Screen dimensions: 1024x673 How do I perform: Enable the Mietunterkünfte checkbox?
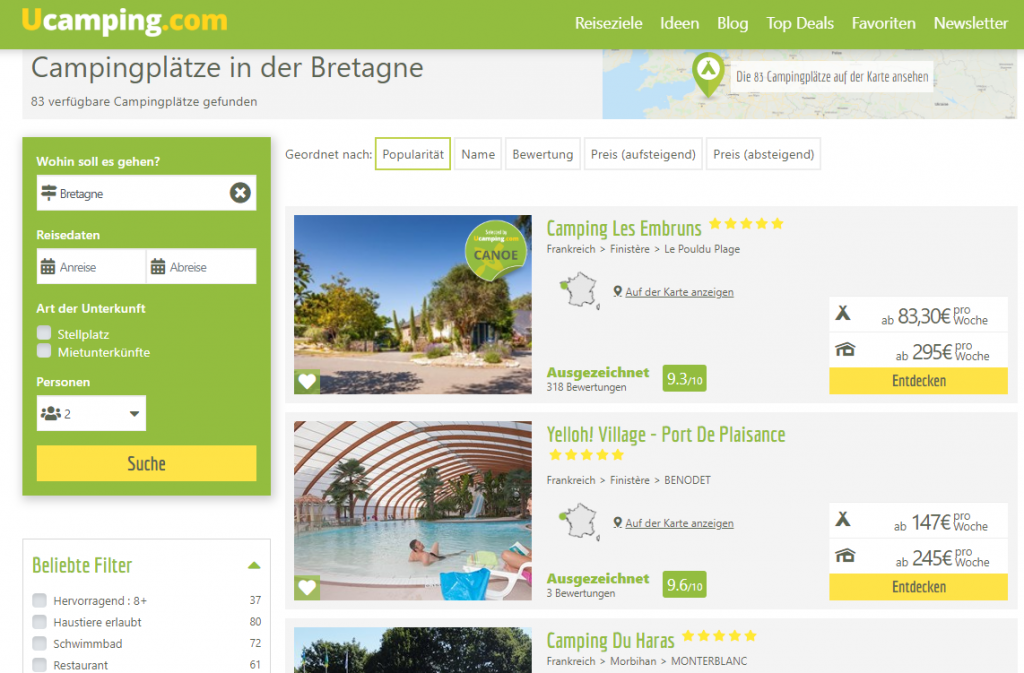[x=44, y=351]
